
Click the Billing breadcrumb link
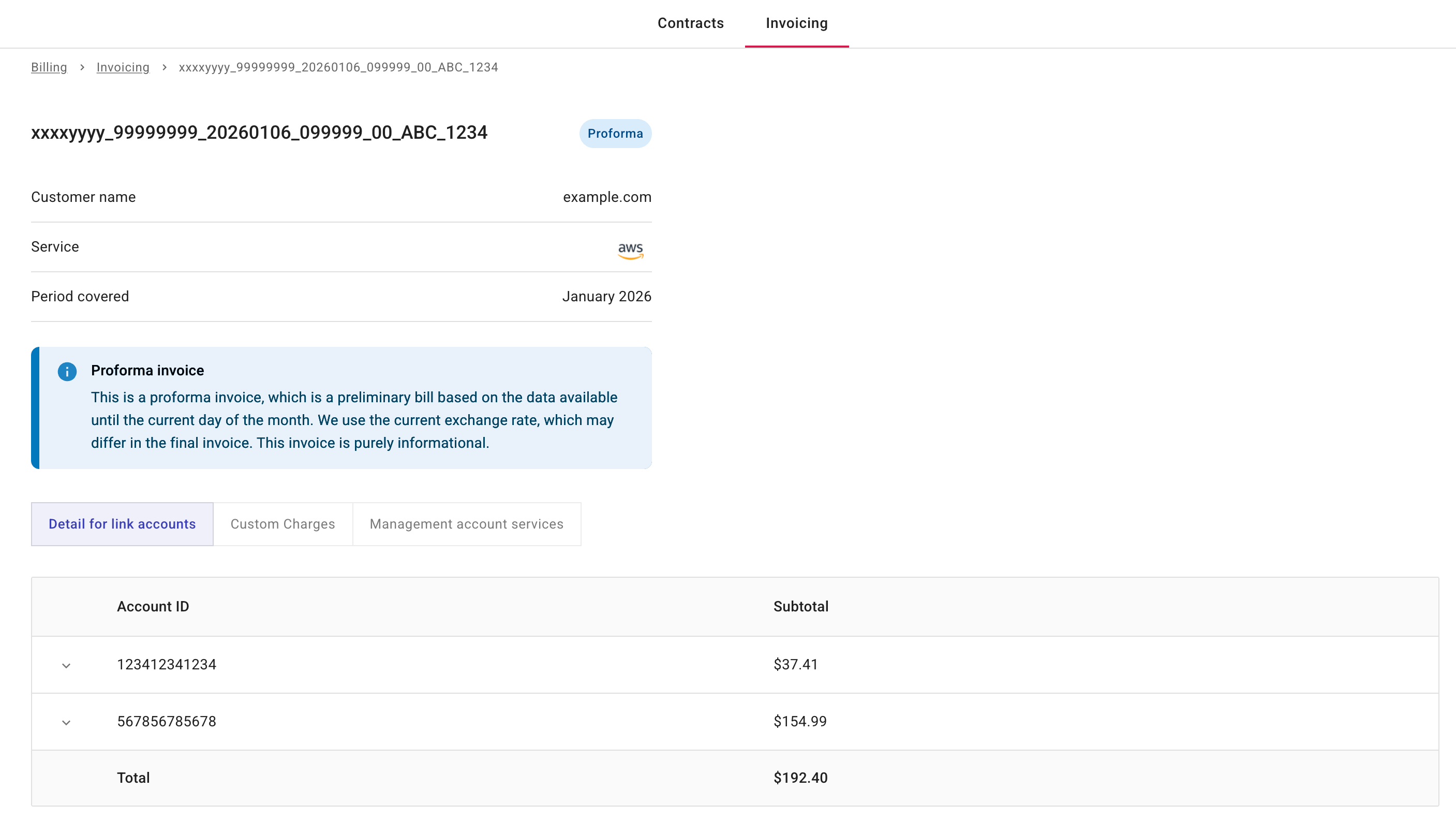point(49,67)
